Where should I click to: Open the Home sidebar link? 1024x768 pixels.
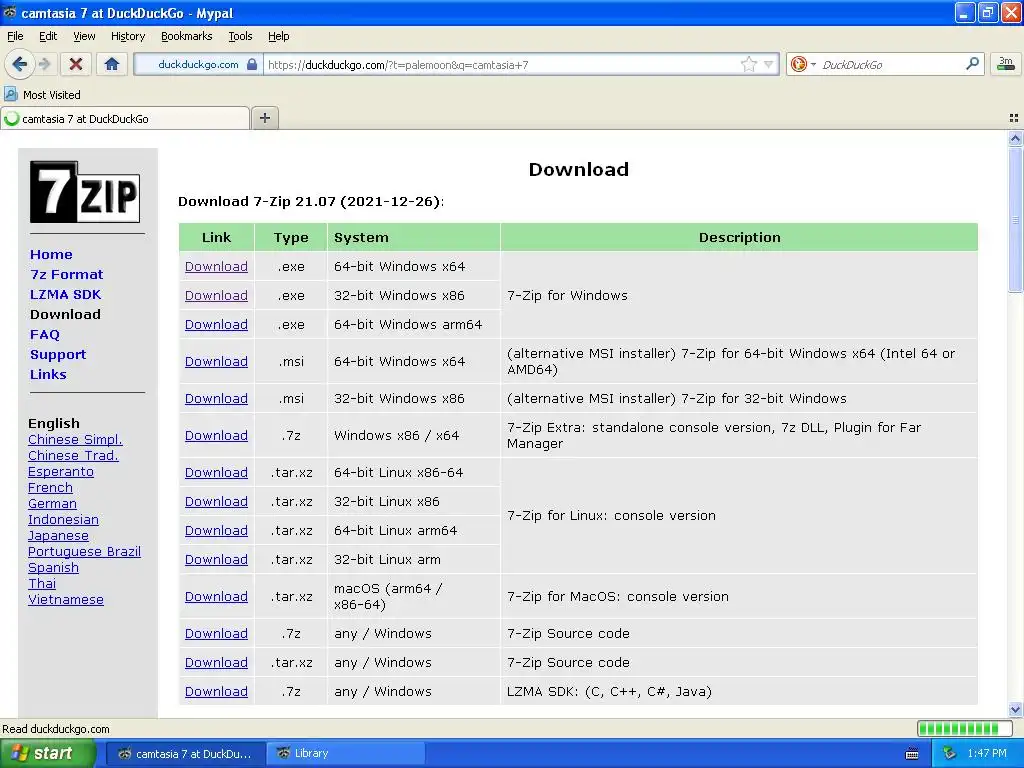(51, 254)
